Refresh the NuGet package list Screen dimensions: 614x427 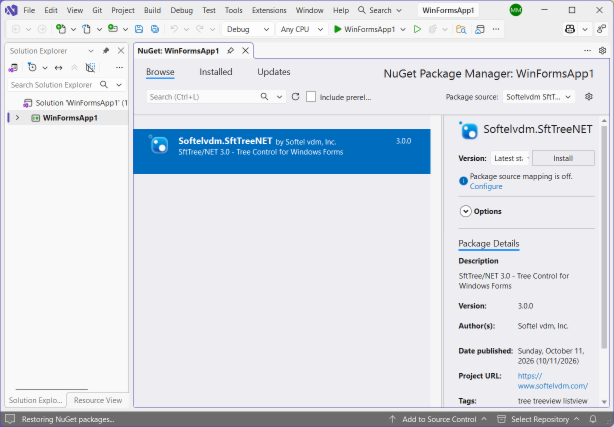coord(296,96)
